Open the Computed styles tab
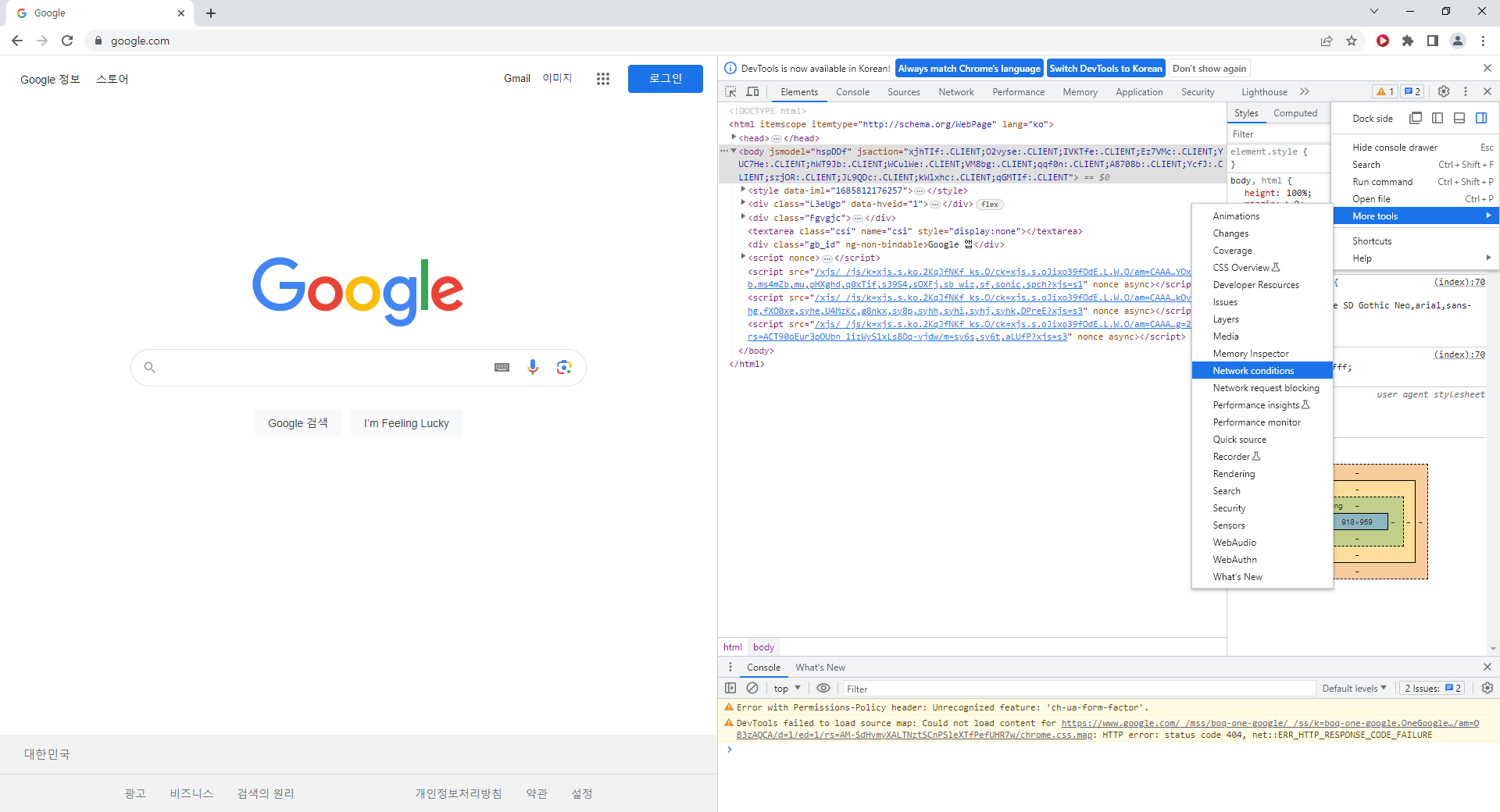1500x812 pixels. pyautogui.click(x=1295, y=113)
